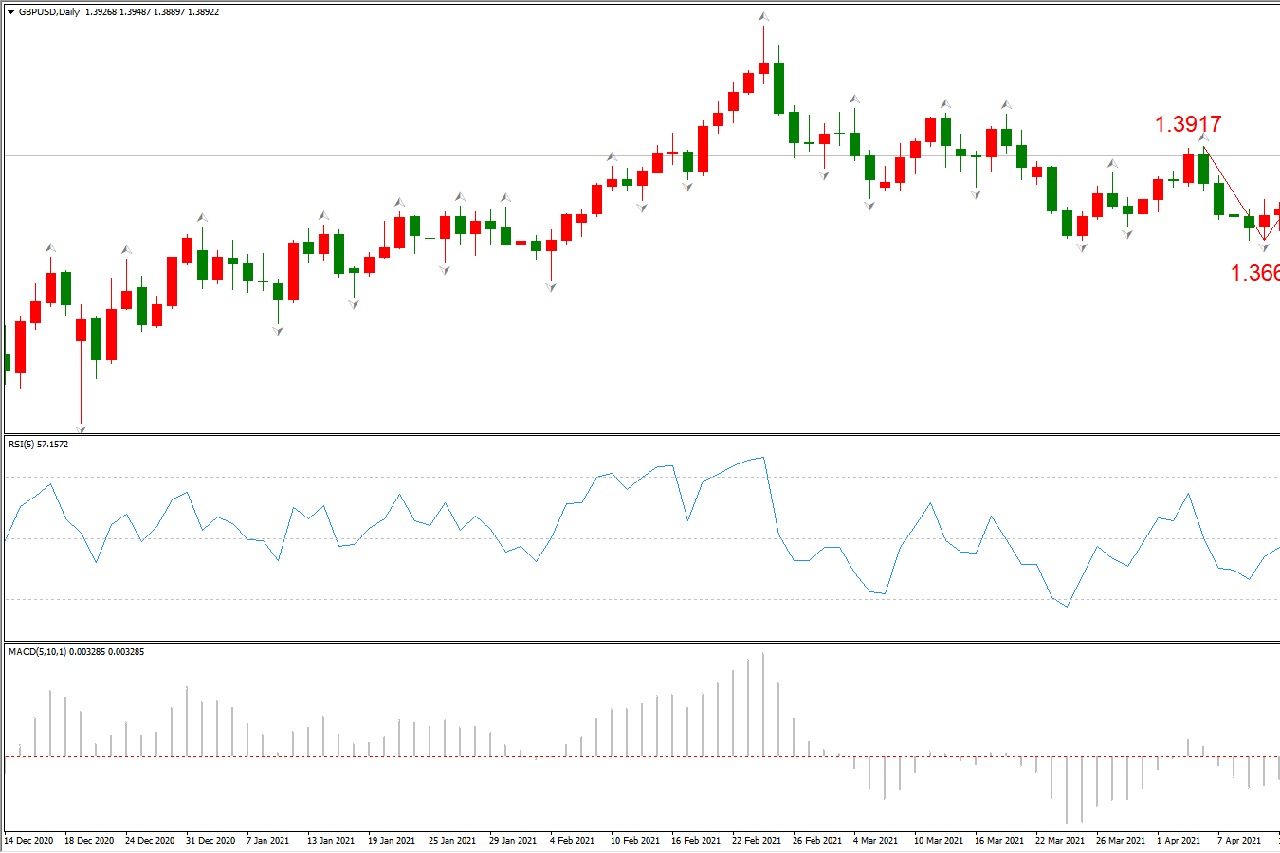The width and height of the screenshot is (1280, 853).
Task: Click the up fractal arrow above the chart's highest peak
Action: [763, 17]
